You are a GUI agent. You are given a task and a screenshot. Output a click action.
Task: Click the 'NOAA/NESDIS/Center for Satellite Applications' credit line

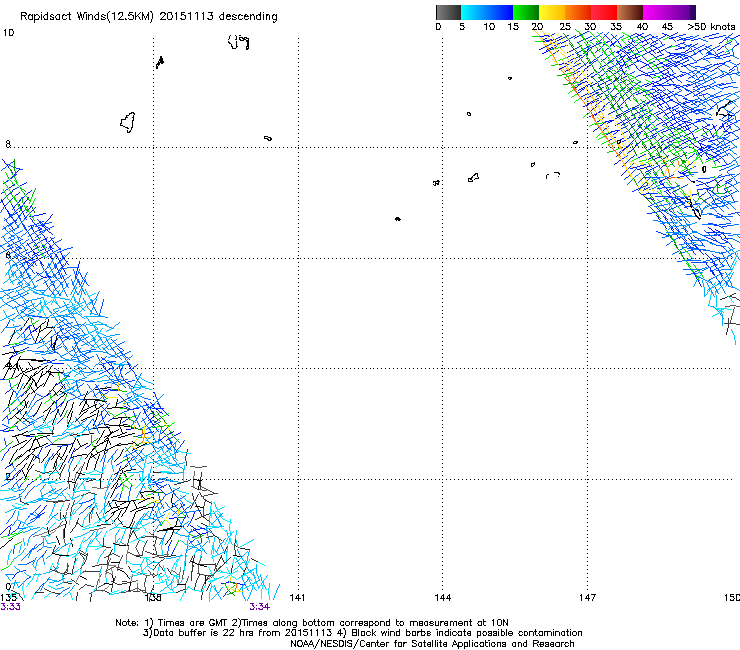[432, 643]
